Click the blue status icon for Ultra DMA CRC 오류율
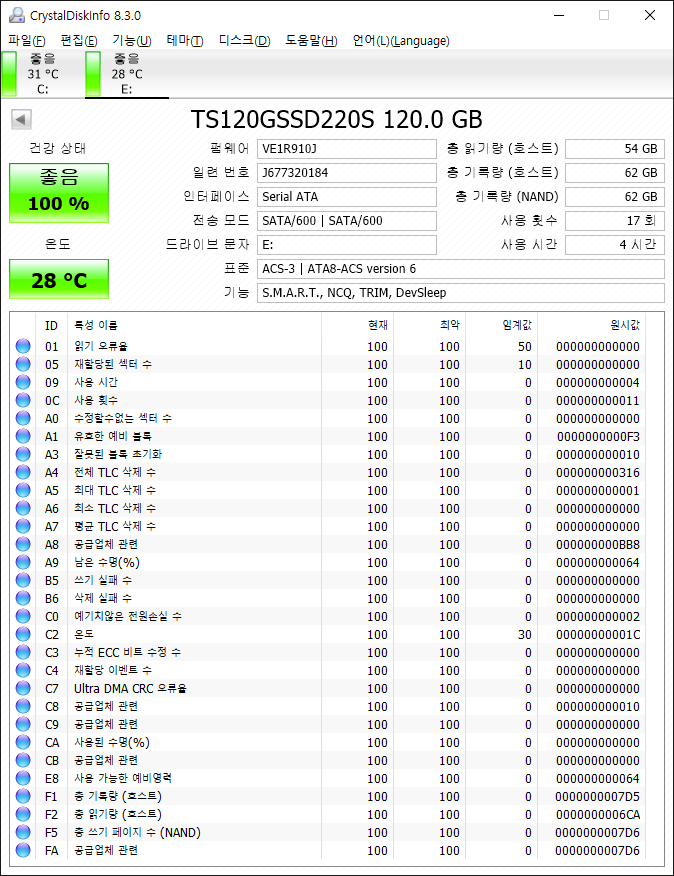Viewport: 674px width, 876px height. 23,689
